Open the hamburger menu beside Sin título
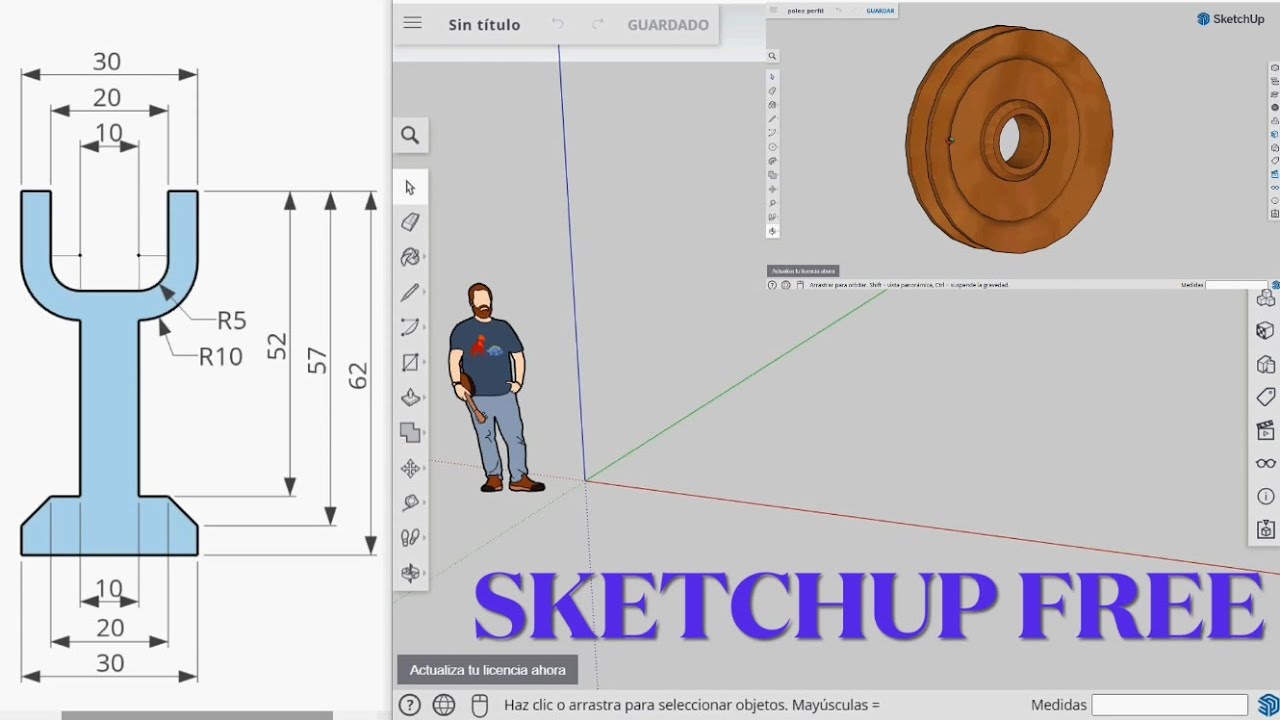Viewport: 1280px width, 720px height. point(412,24)
